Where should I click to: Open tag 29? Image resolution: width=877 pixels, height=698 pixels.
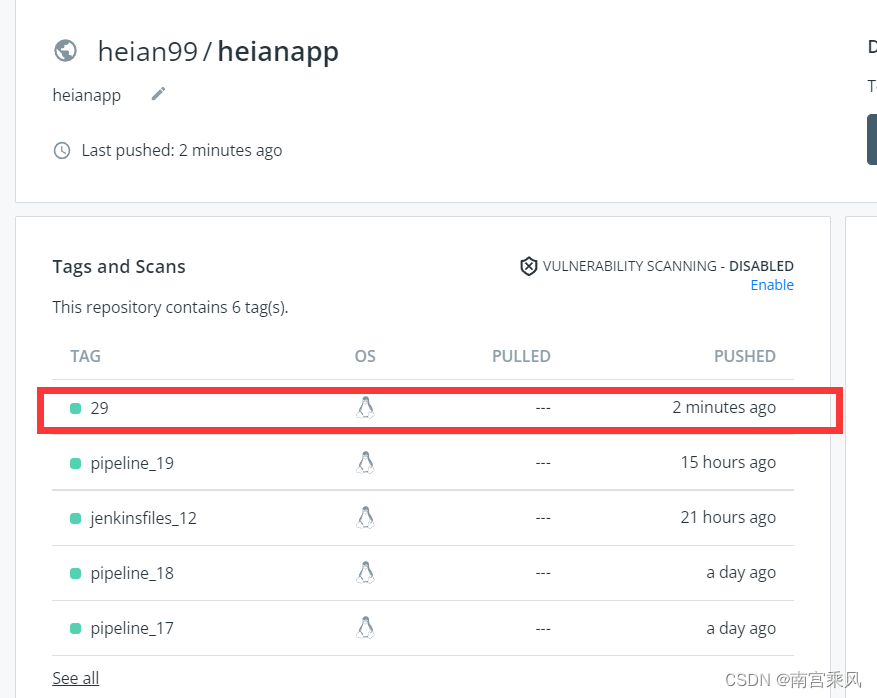[100, 408]
